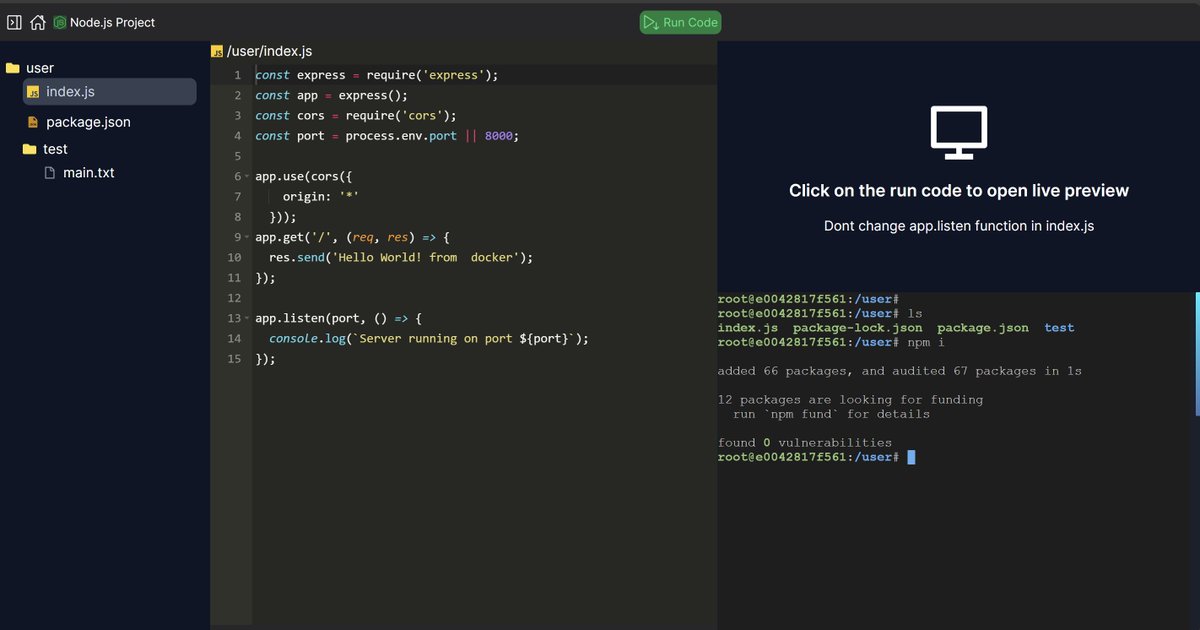Image resolution: width=1200 pixels, height=630 pixels.
Task: Click the 'npm i' command line
Action: pos(831,342)
